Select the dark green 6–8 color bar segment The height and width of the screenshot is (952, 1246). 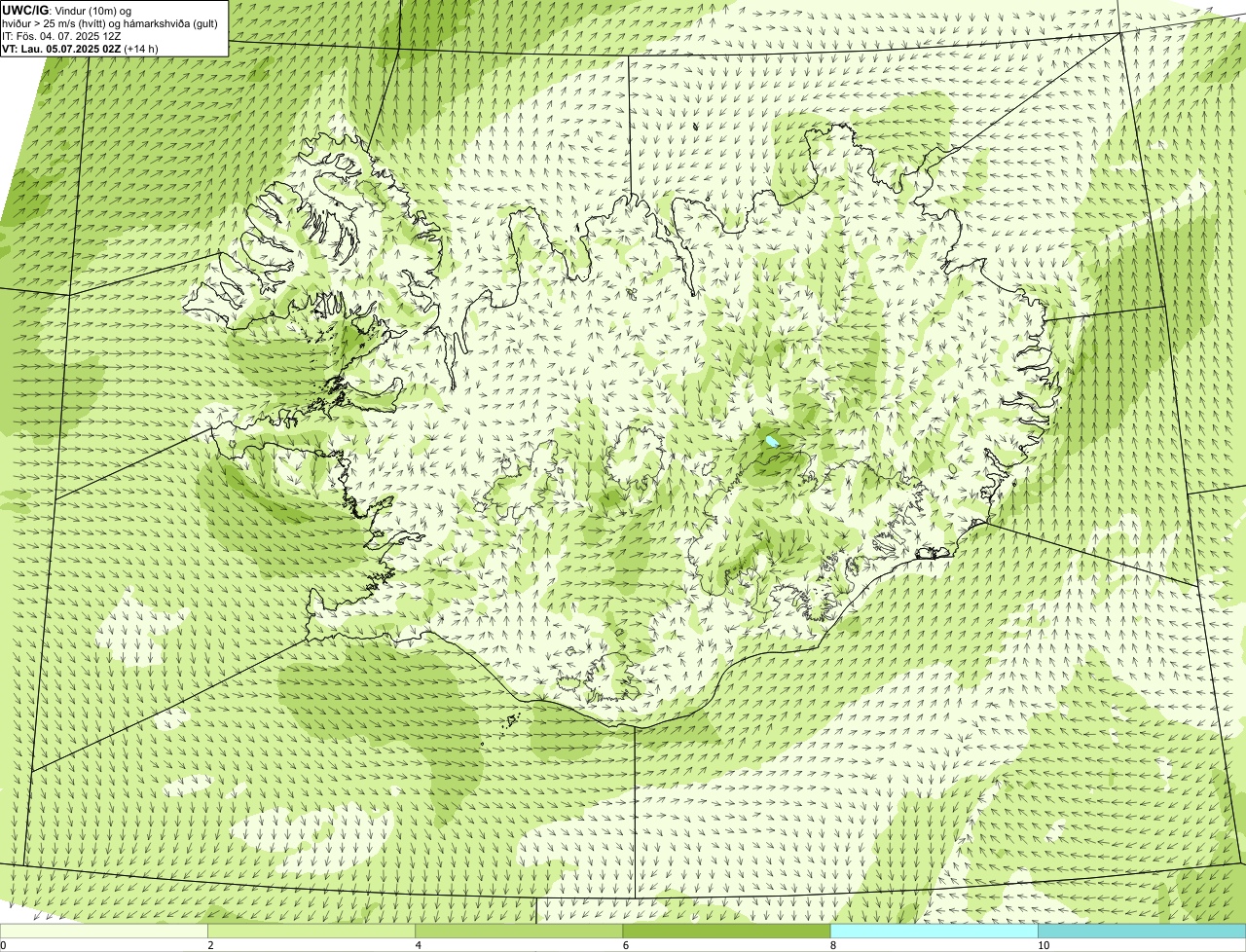coord(726,932)
